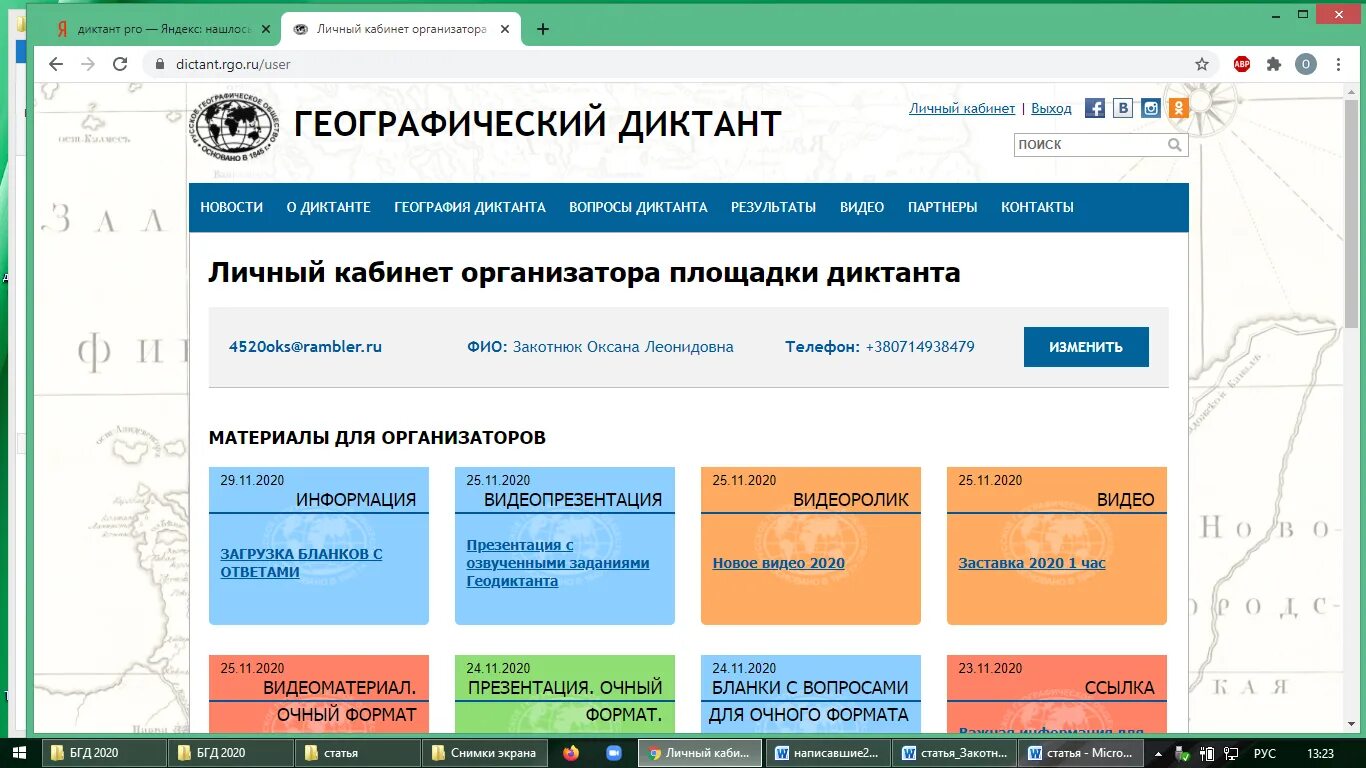Close the Yandex search tab

click(266, 29)
